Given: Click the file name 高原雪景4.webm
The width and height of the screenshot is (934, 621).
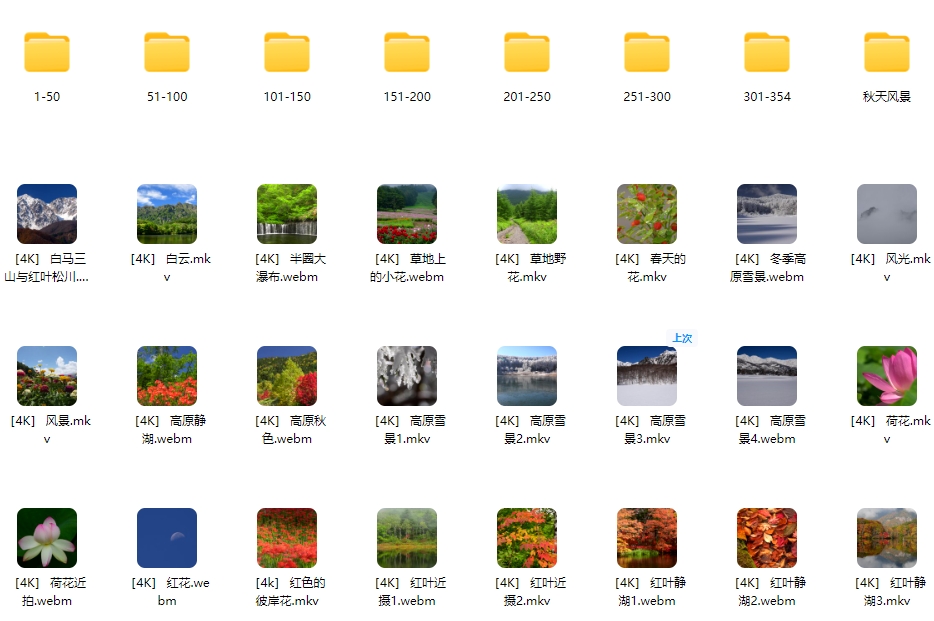Looking at the screenshot, I should (x=770, y=429).
